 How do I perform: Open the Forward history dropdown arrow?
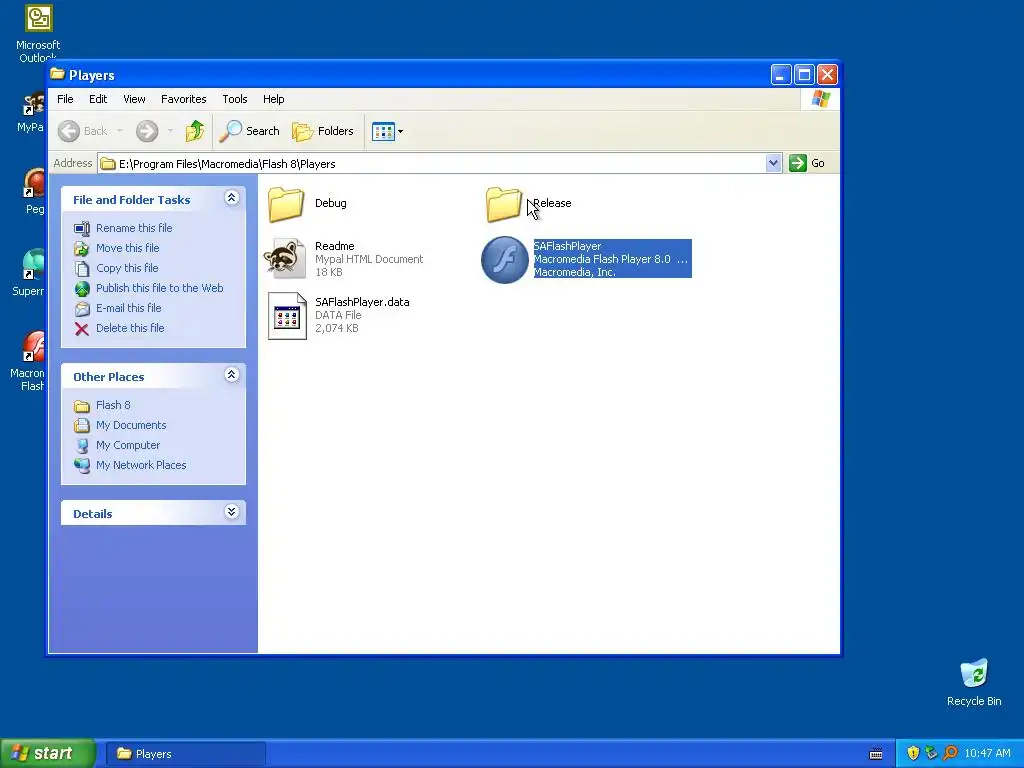pos(170,131)
